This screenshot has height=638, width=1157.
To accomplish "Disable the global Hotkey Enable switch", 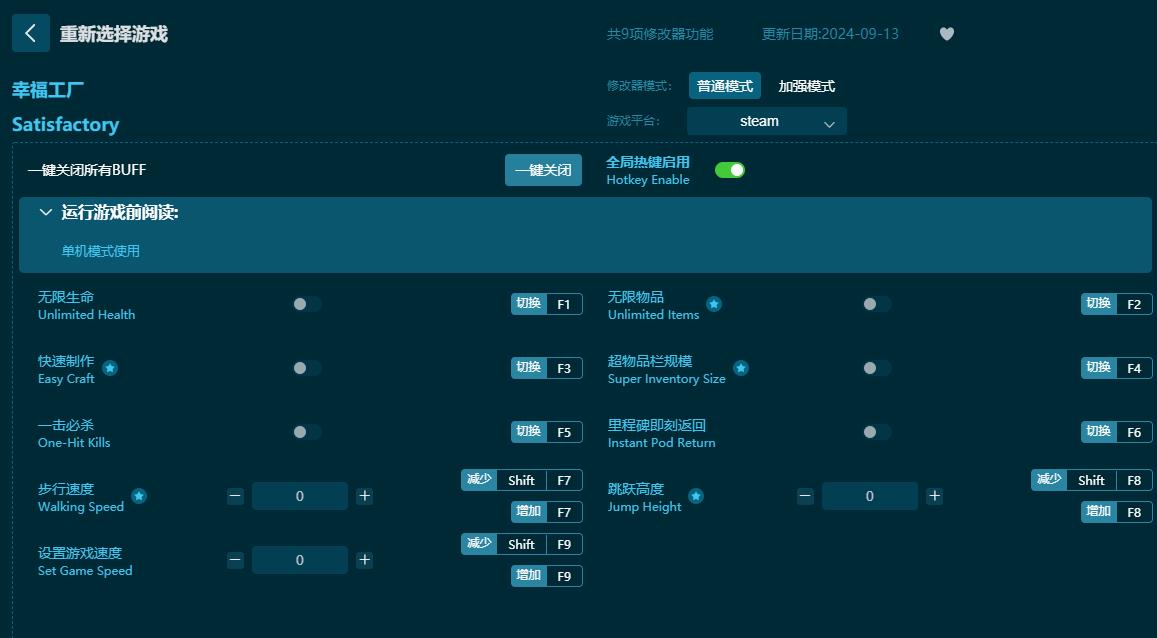I will coord(730,170).
